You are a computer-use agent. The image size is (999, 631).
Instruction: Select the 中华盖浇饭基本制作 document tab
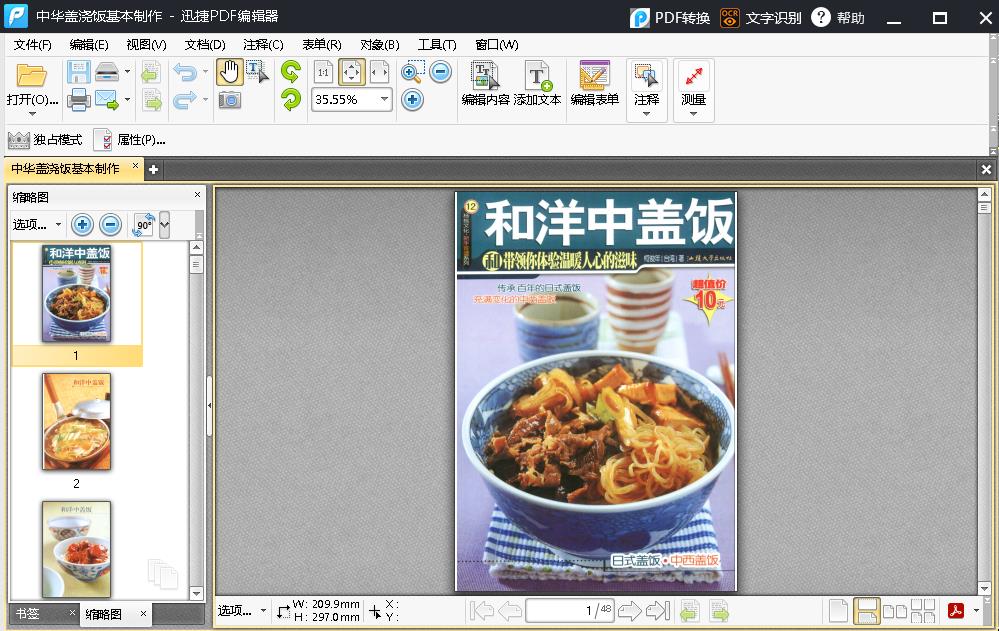point(66,169)
